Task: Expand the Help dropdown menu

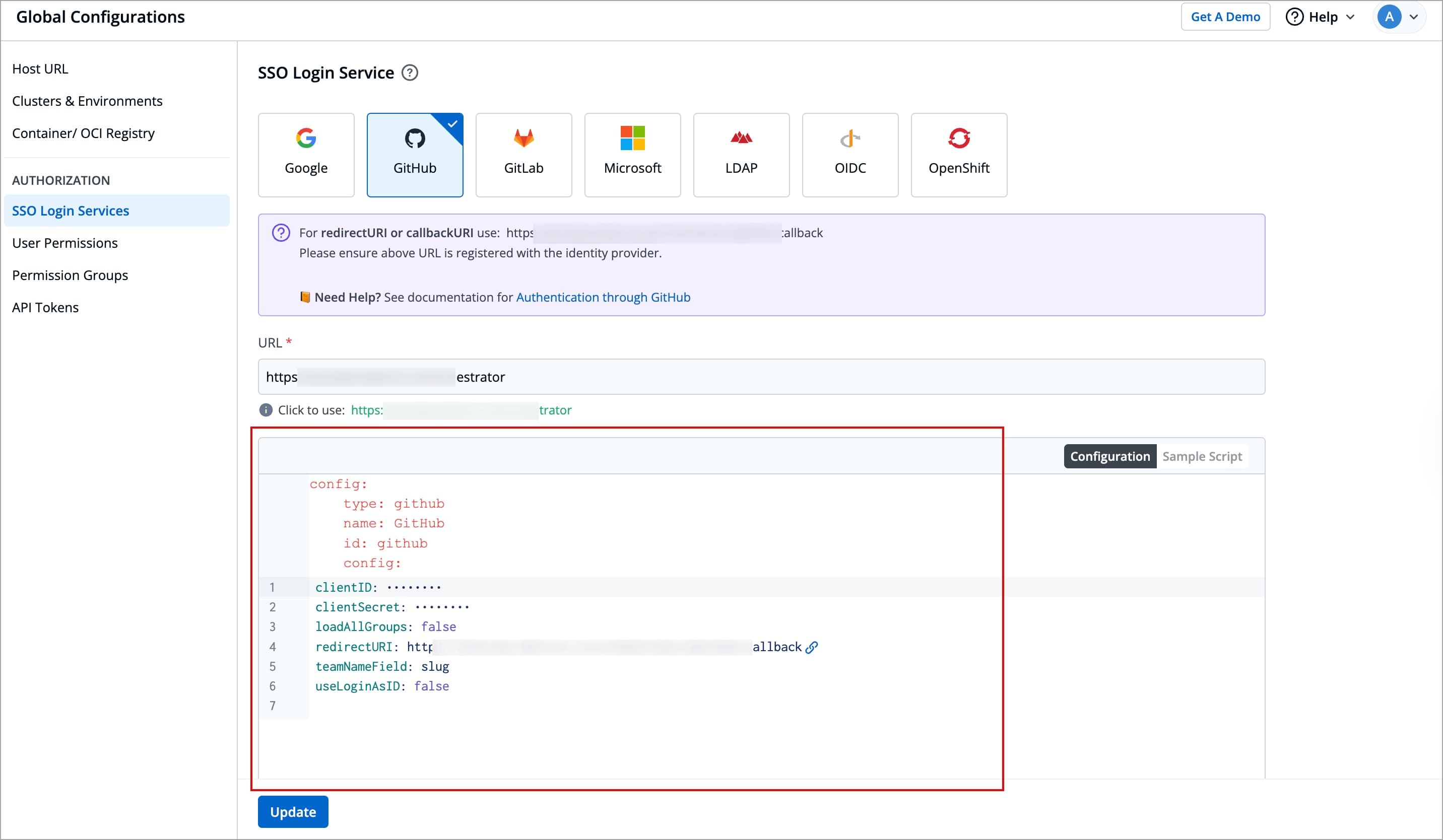Action: [1321, 17]
